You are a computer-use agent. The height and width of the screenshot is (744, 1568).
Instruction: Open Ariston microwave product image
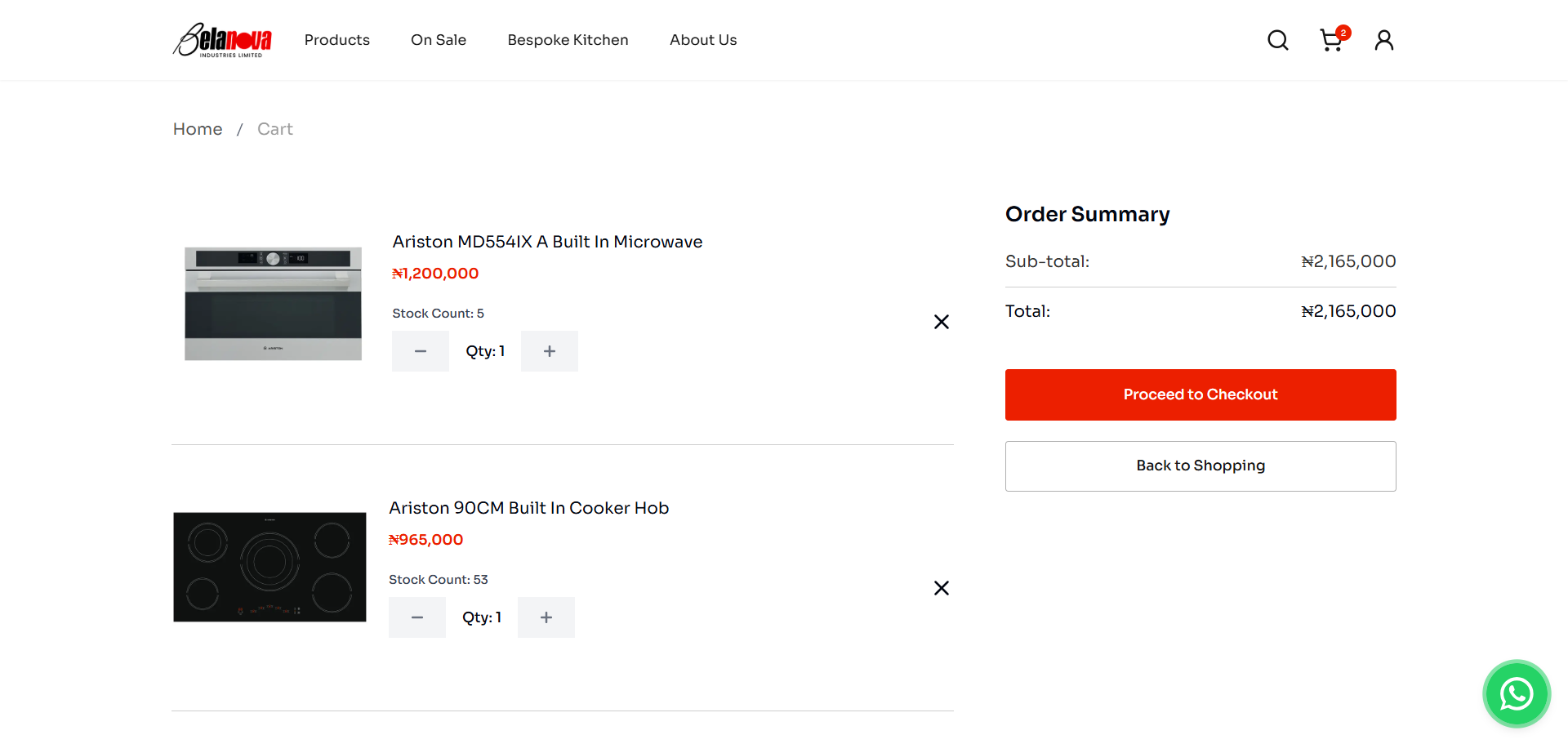[x=273, y=303]
